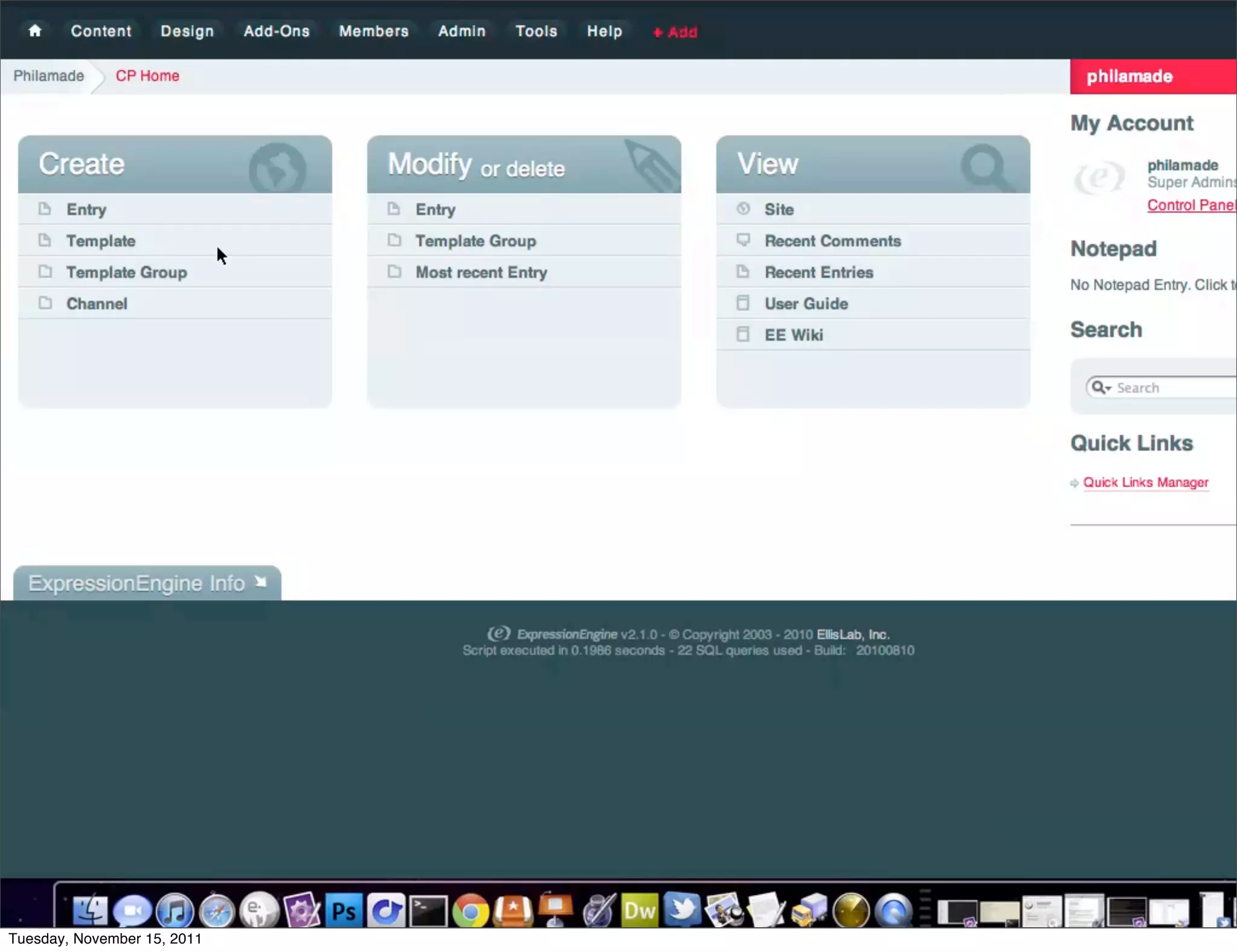Click the speech bubble icon beside Recent Comments
Viewport: 1237px width, 952px height.
(x=743, y=240)
